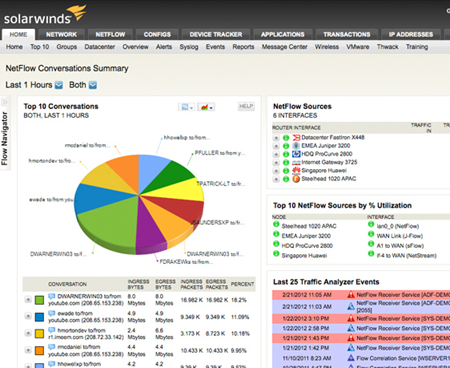Screen dimensions: 450x368
Task: Click the conversation icon beside ewade to/from
Action: [52, 313]
